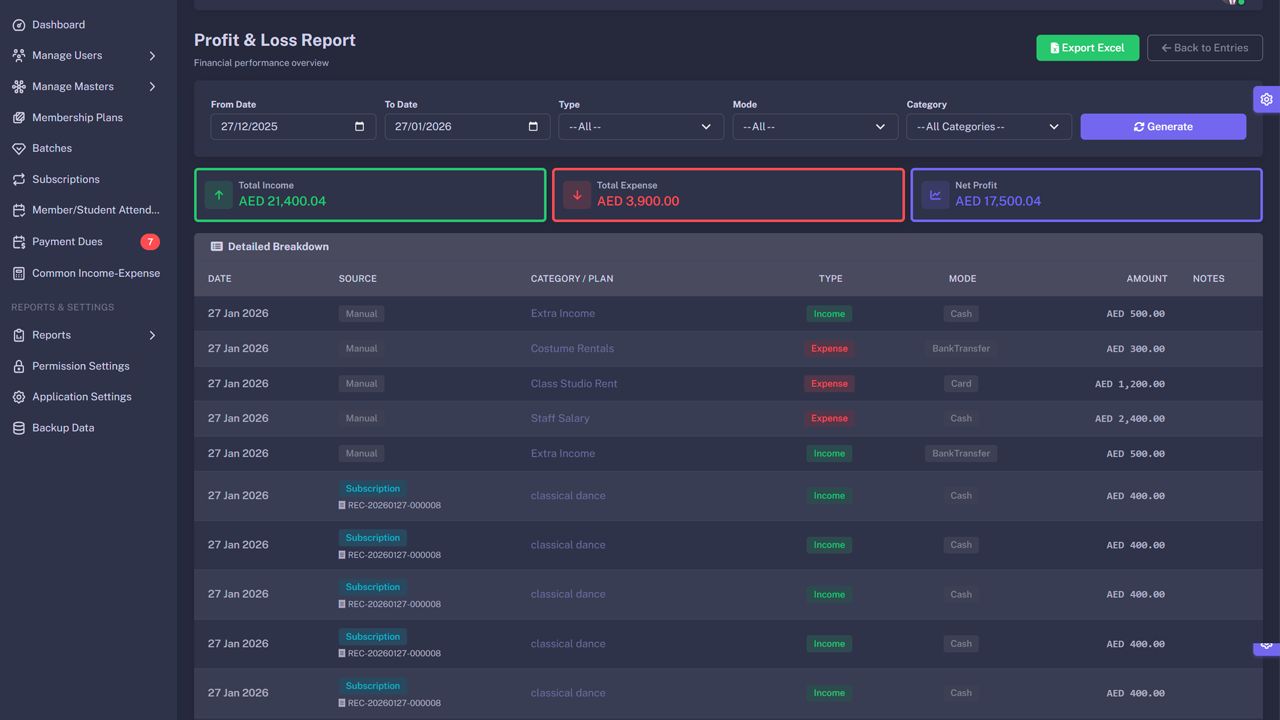Open the Type filter dropdown
Image resolution: width=1280 pixels, height=720 pixels.
point(640,127)
